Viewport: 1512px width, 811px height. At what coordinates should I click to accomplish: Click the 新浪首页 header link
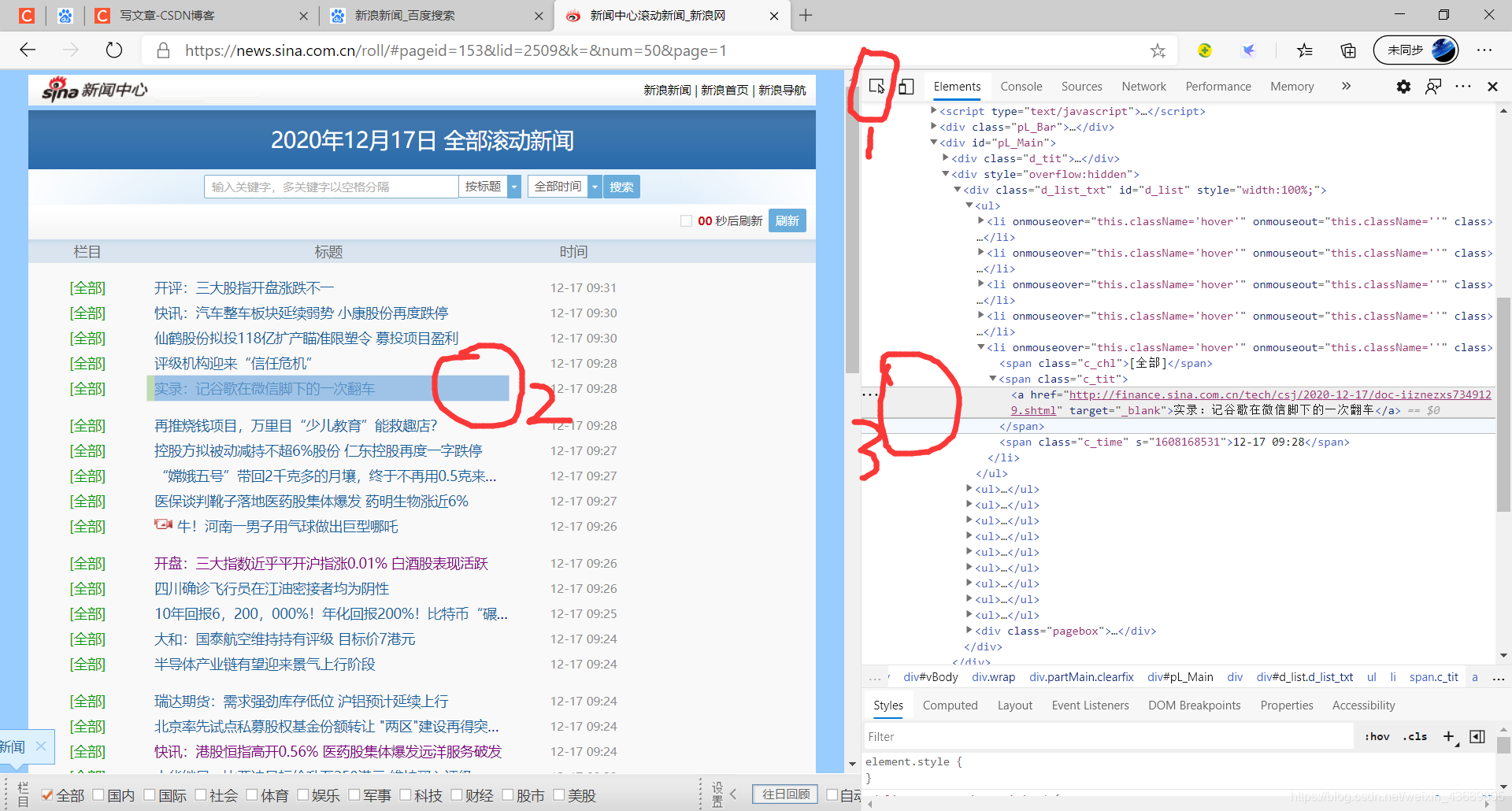tap(724, 90)
